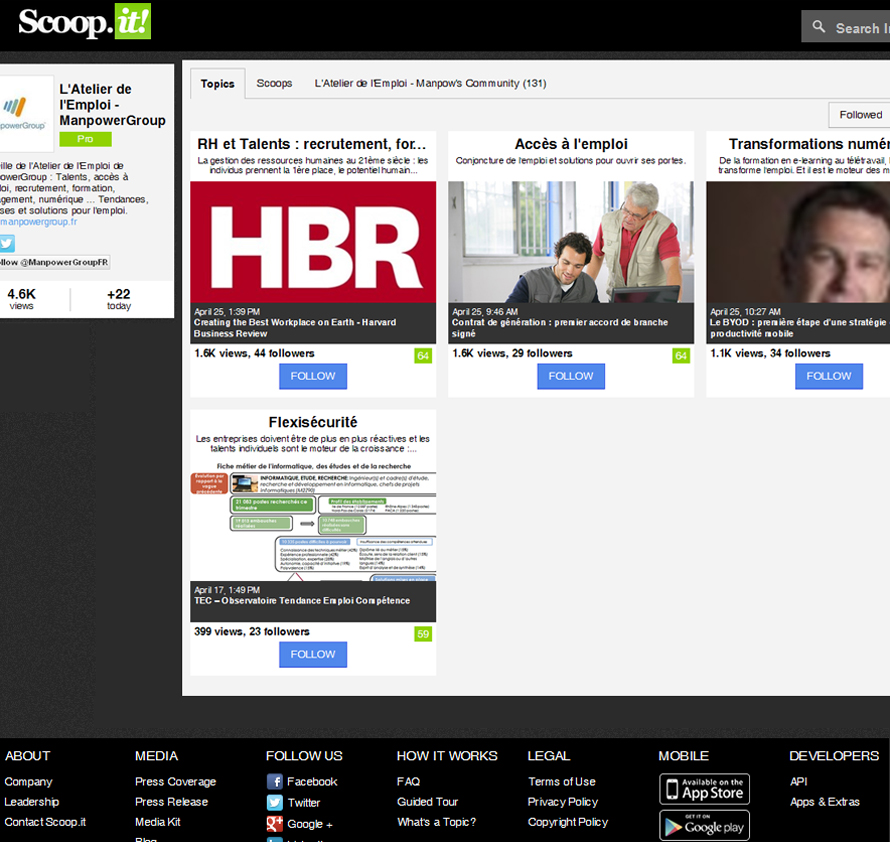Click the green Pro badge

(x=86, y=139)
